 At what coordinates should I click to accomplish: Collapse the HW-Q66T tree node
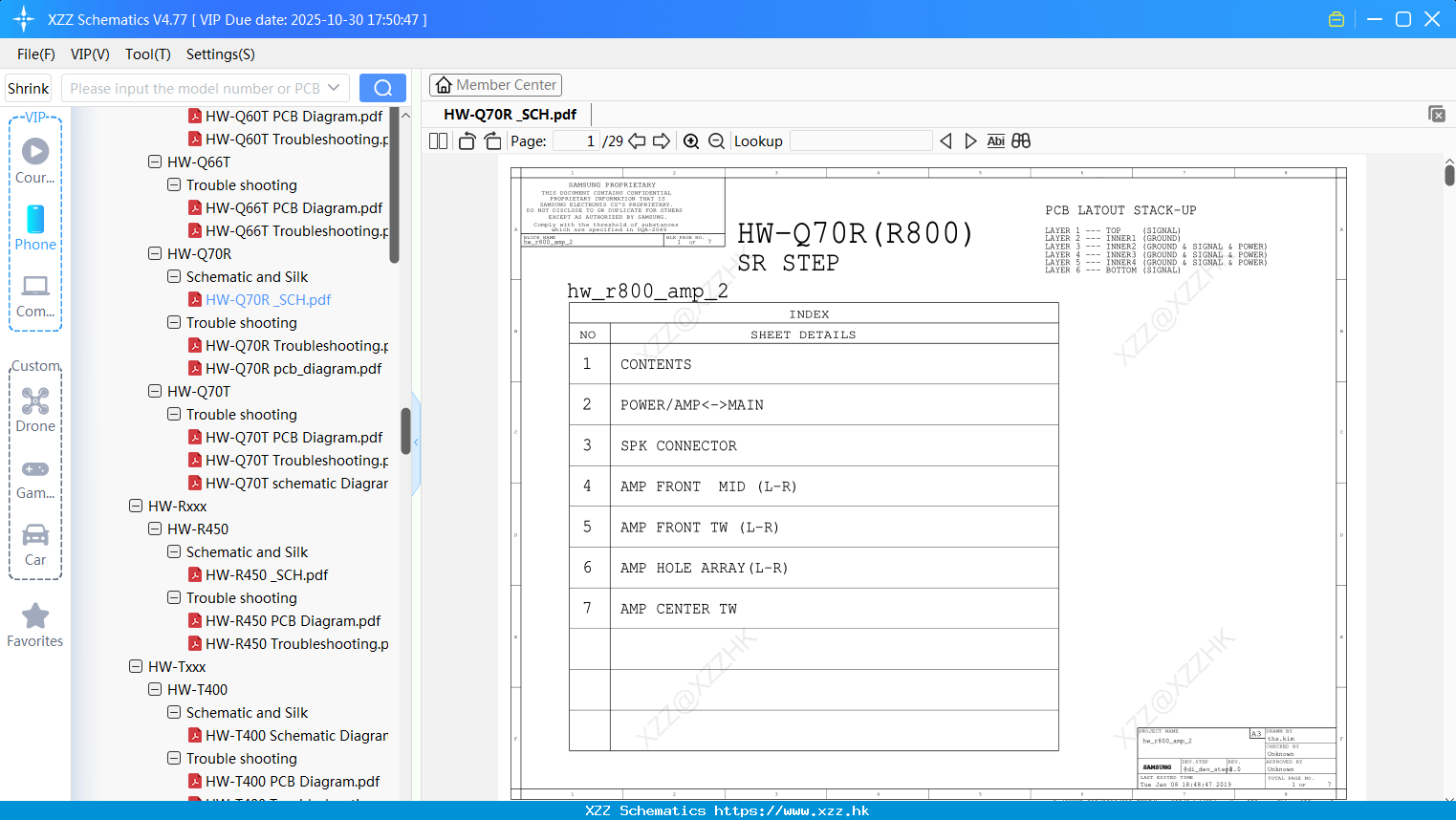pyautogui.click(x=155, y=162)
